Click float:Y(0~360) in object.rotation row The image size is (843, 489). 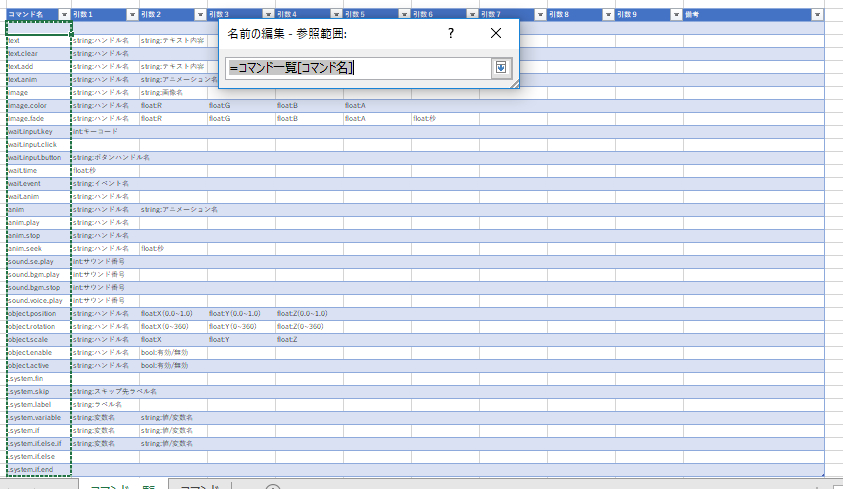click(241, 327)
